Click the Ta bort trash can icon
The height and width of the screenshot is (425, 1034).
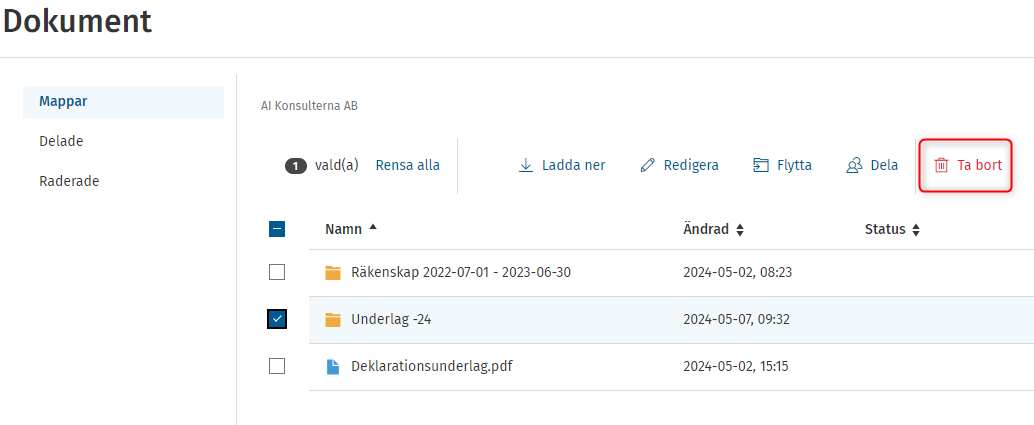click(942, 165)
